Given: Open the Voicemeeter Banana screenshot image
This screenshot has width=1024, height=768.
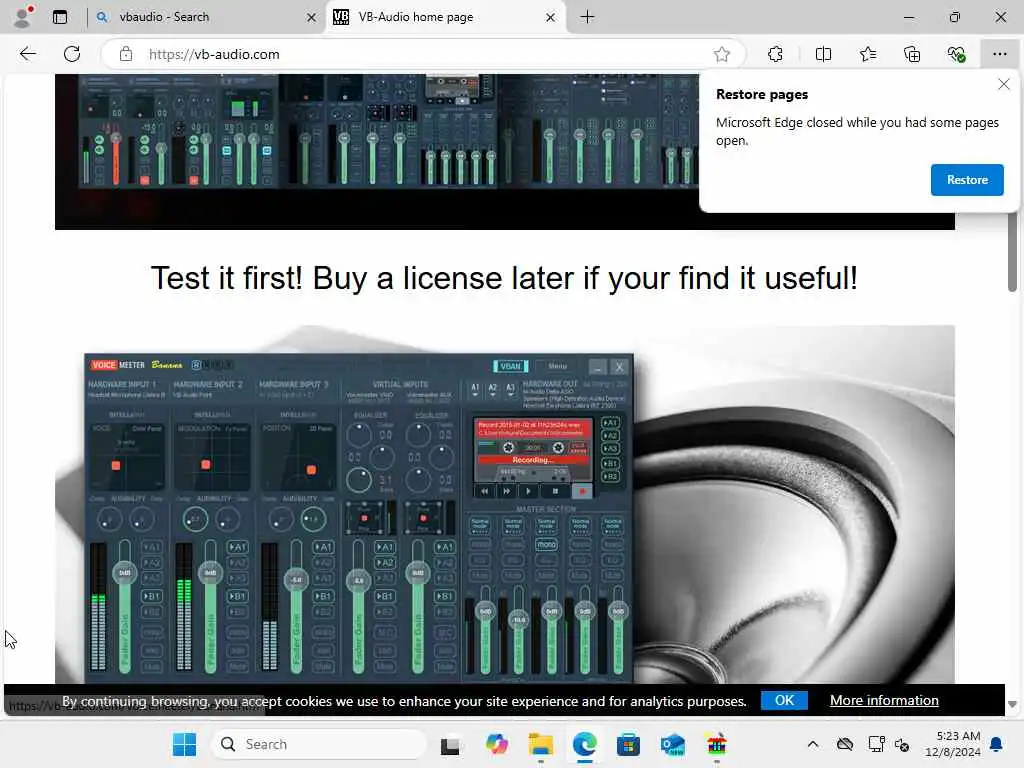Looking at the screenshot, I should pyautogui.click(x=505, y=504).
